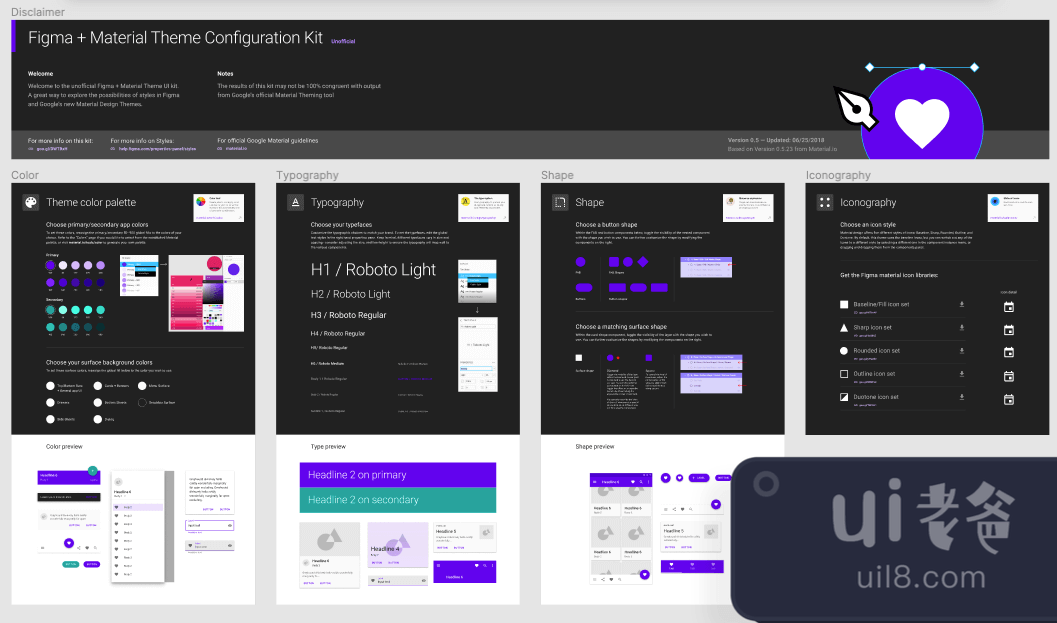Download the Sharp icon set

[961, 327]
